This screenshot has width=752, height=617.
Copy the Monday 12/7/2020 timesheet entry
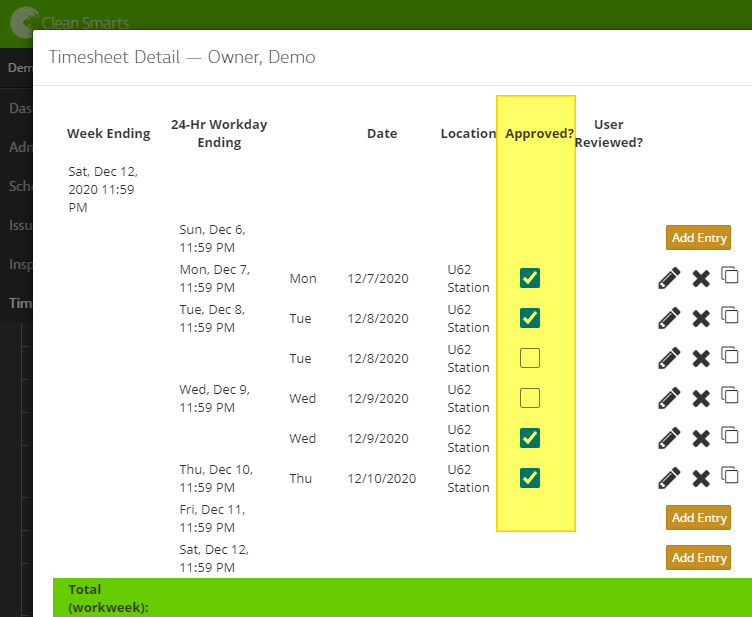tap(730, 275)
